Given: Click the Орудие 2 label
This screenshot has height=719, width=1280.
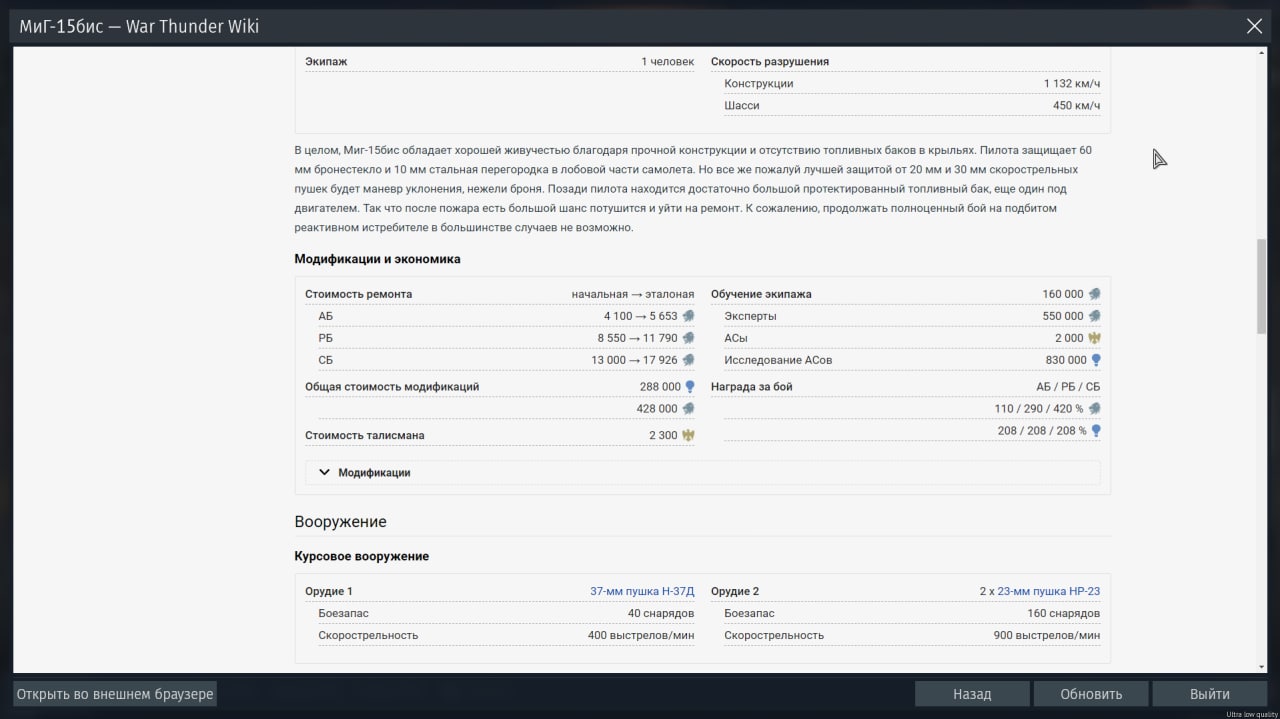Looking at the screenshot, I should (735, 591).
